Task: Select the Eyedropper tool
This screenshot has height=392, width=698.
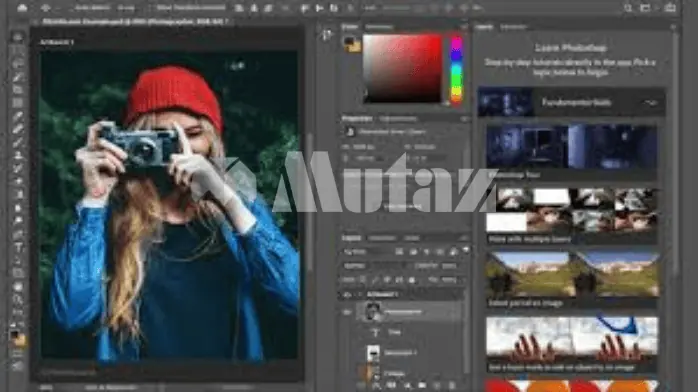Action: tap(18, 116)
